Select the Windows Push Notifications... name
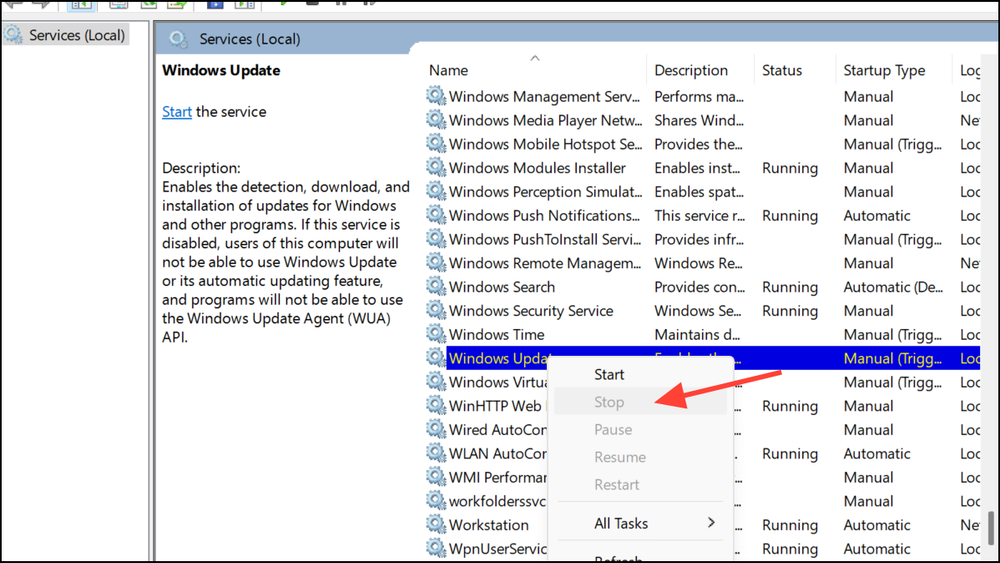Viewport: 1000px width, 563px height. click(544, 216)
